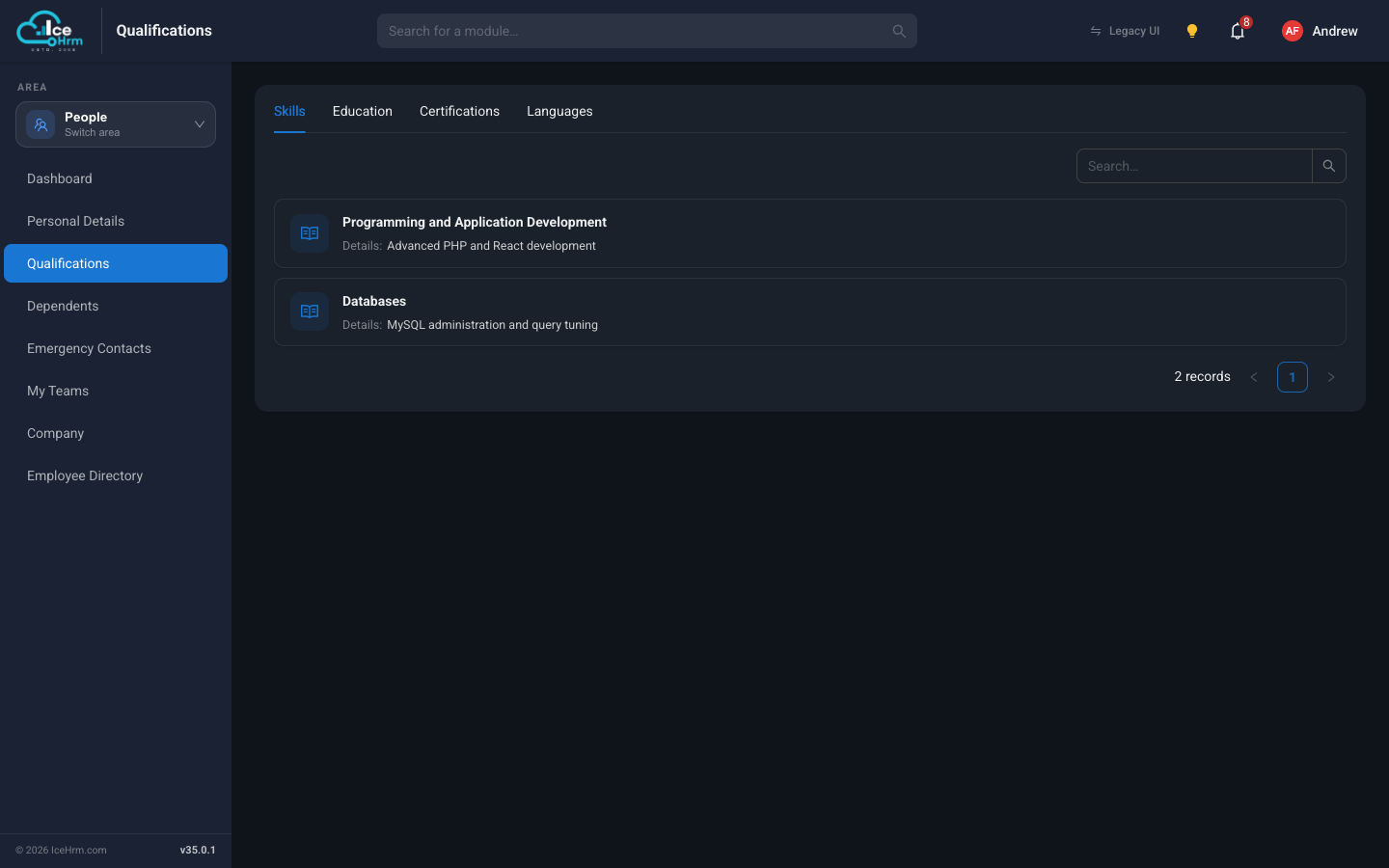The image size is (1389, 868).
Task: Select Qualifications in the sidebar
Action: [x=116, y=263]
